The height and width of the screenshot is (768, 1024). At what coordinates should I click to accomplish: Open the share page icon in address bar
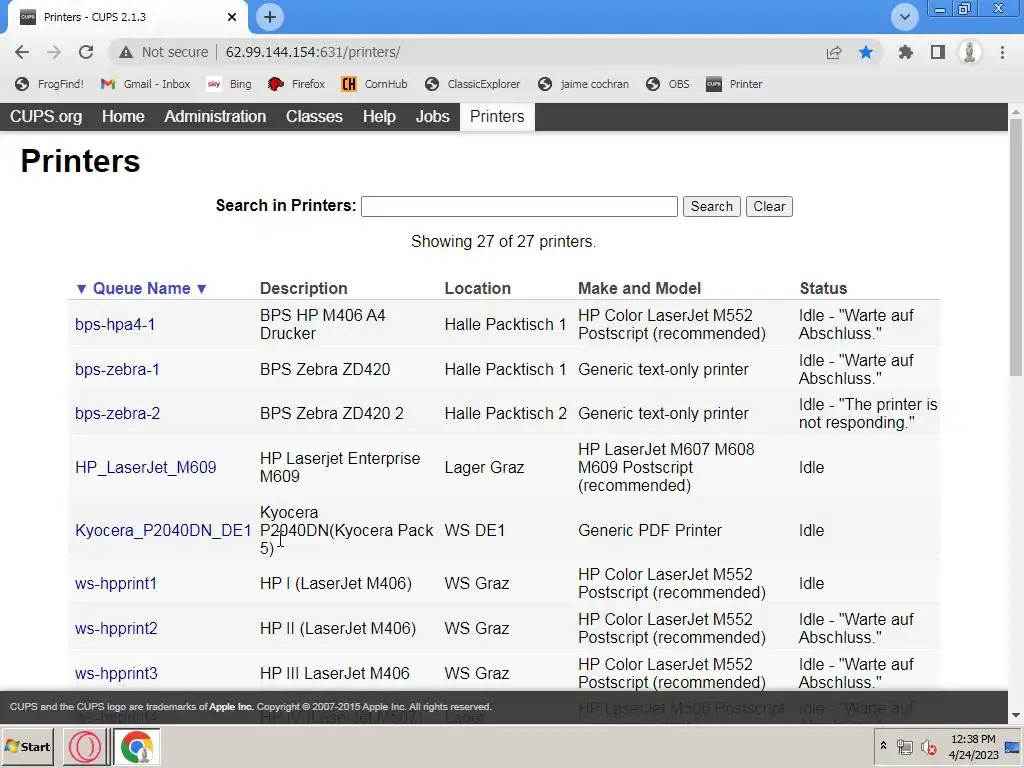click(834, 52)
